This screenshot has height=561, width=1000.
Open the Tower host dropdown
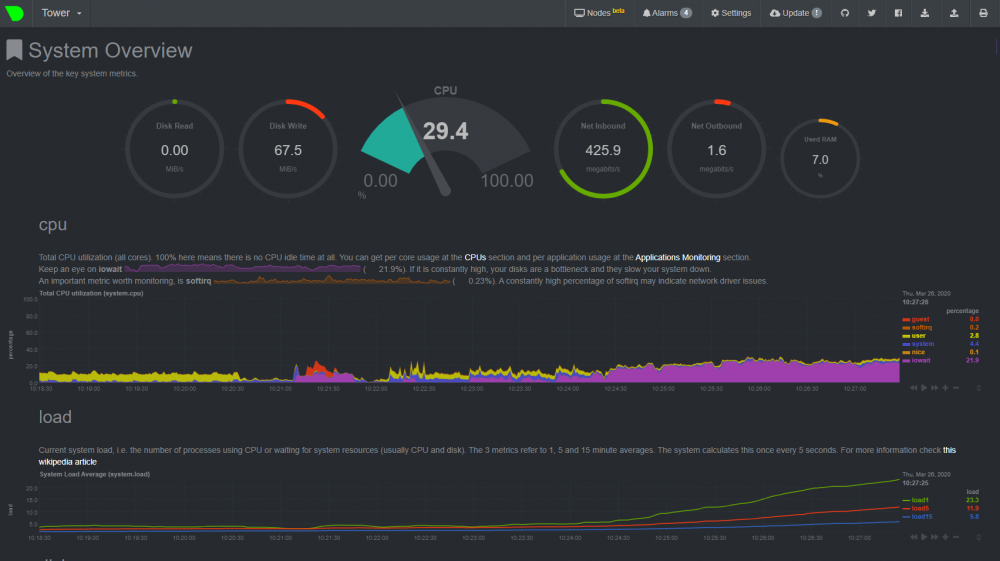[x=61, y=13]
